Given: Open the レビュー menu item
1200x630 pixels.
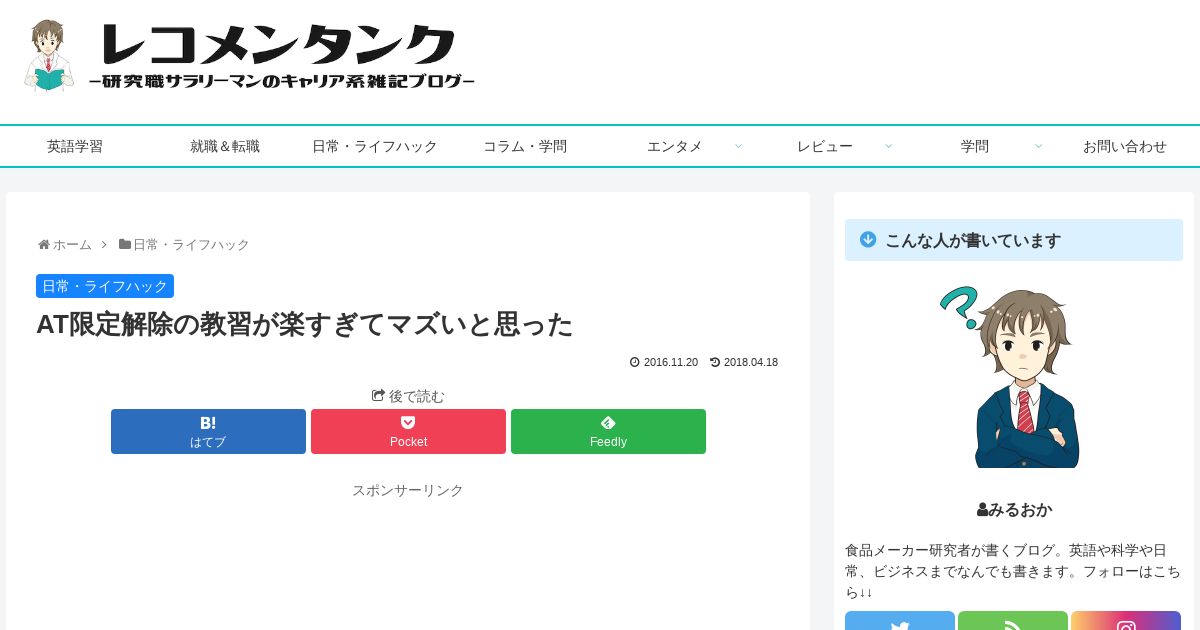Looking at the screenshot, I should coord(825,146).
